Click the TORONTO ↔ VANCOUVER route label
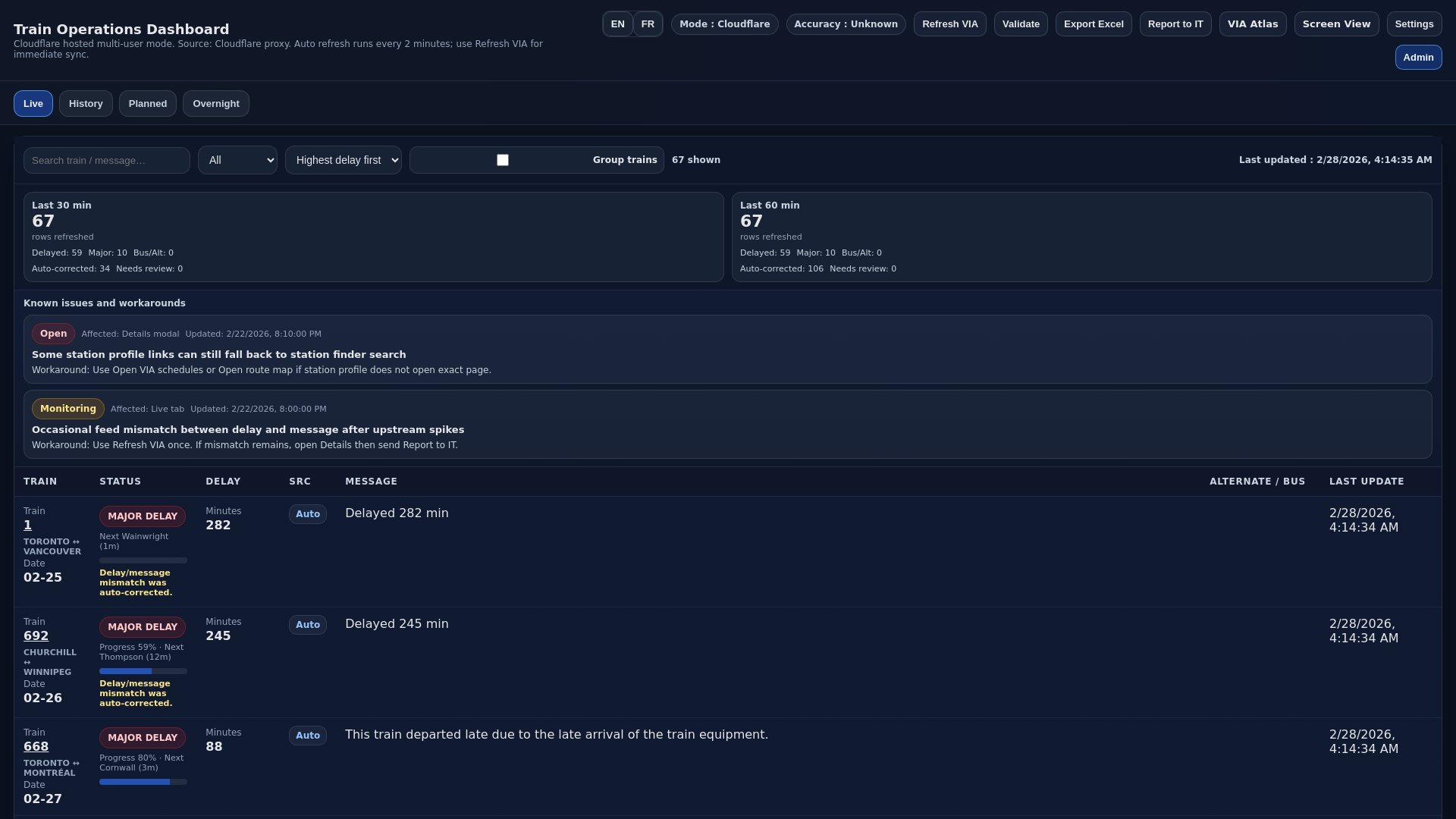This screenshot has height=819, width=1456. point(52,547)
